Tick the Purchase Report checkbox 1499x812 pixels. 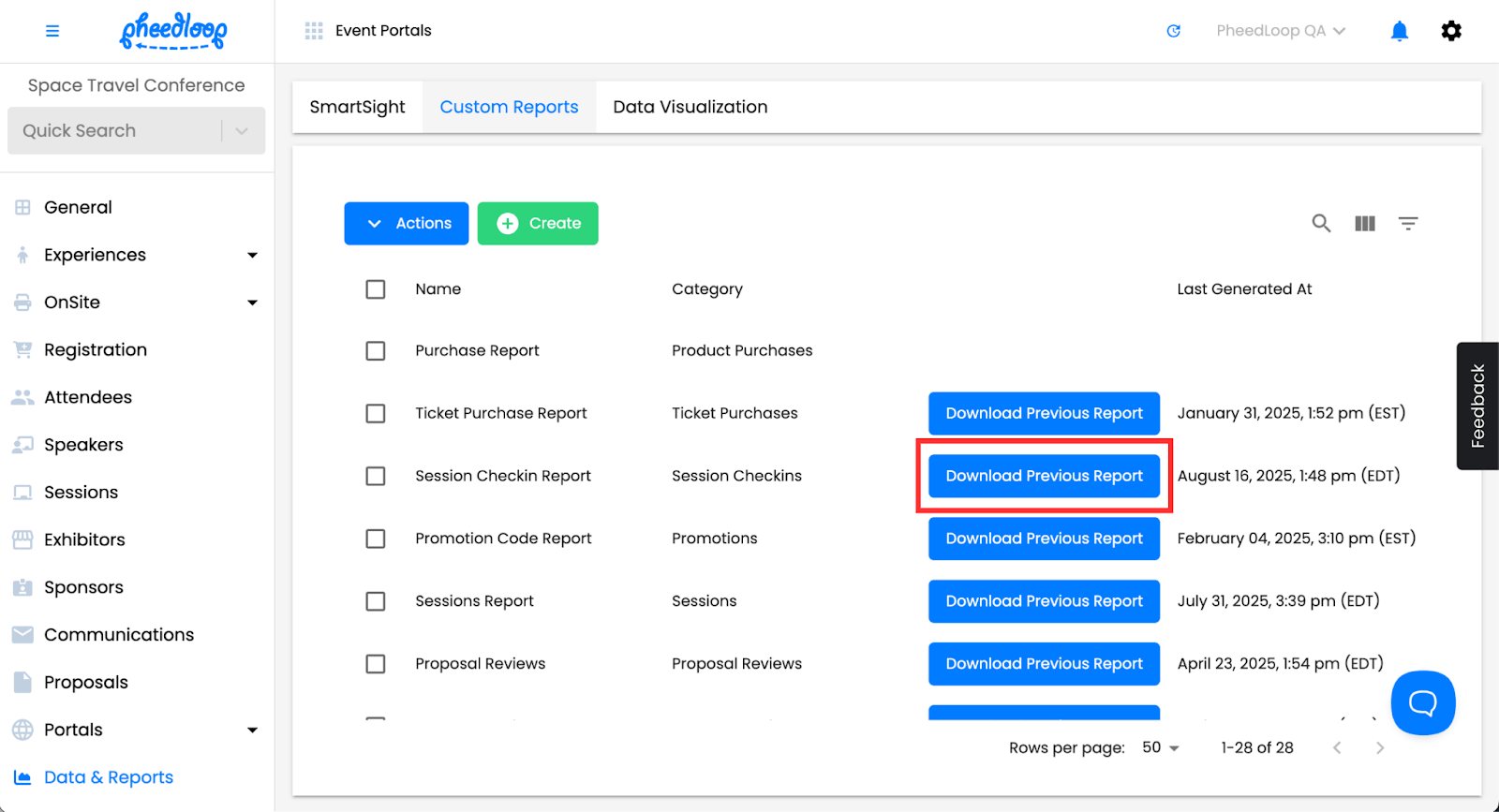pos(376,350)
